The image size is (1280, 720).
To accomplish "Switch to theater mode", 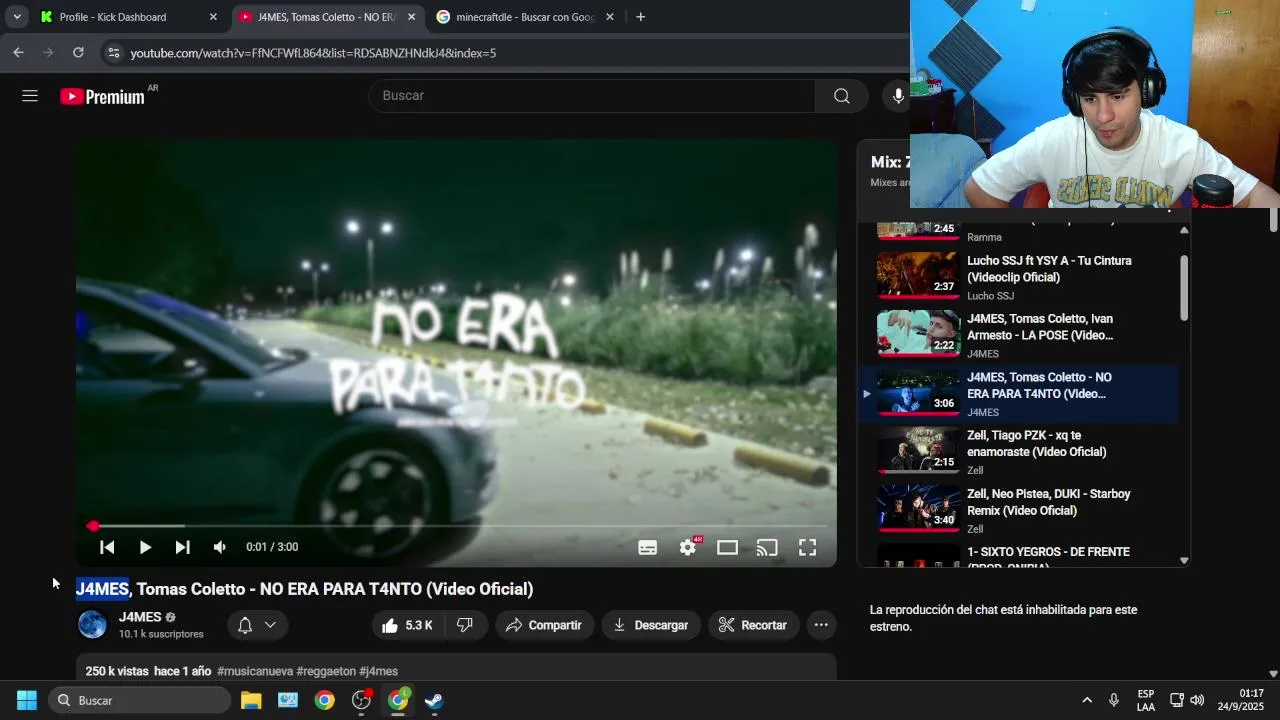I will tap(727, 547).
